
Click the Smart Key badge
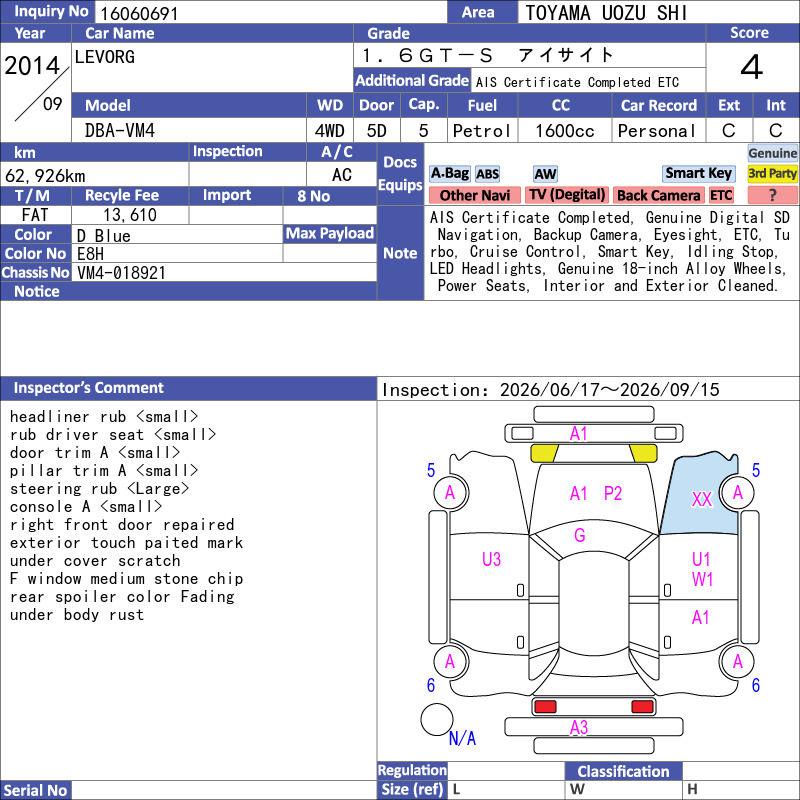[x=698, y=173]
